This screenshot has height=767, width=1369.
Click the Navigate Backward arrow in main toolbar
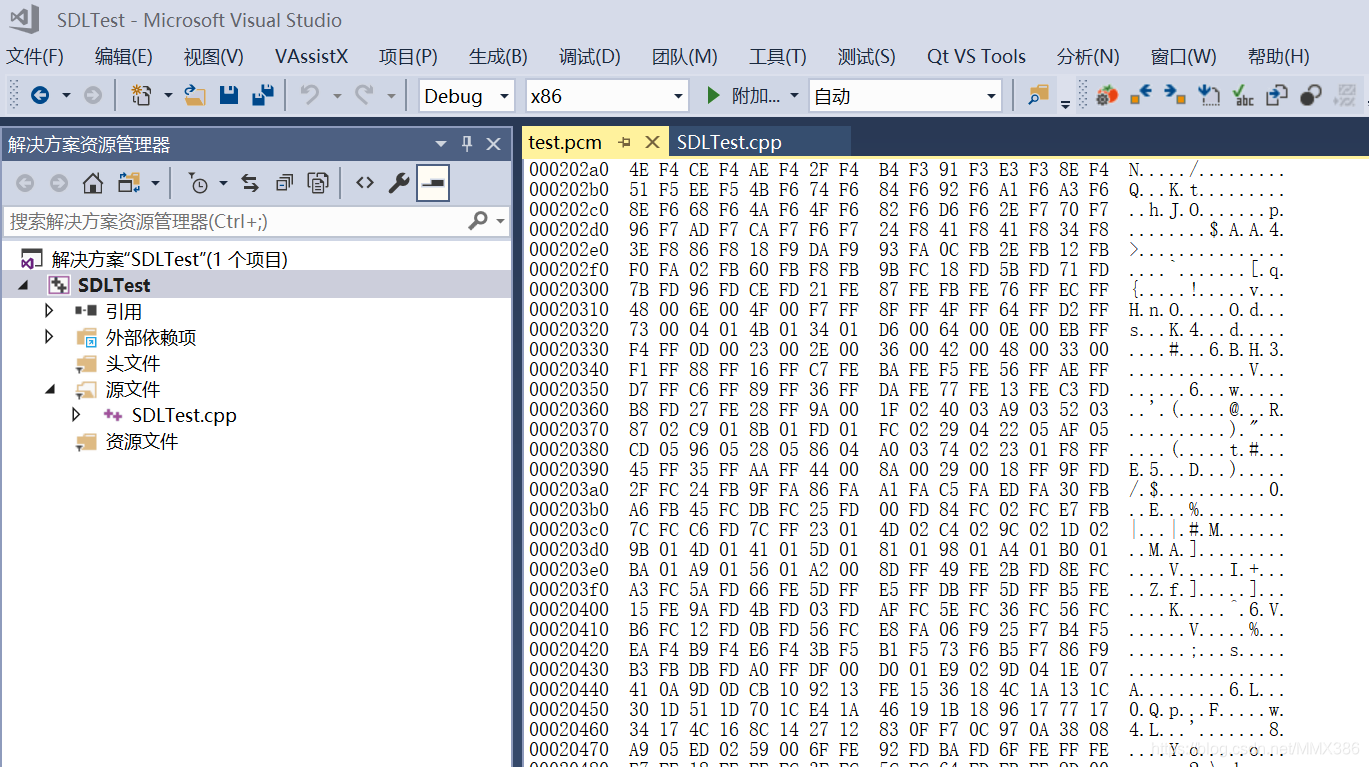pos(40,95)
